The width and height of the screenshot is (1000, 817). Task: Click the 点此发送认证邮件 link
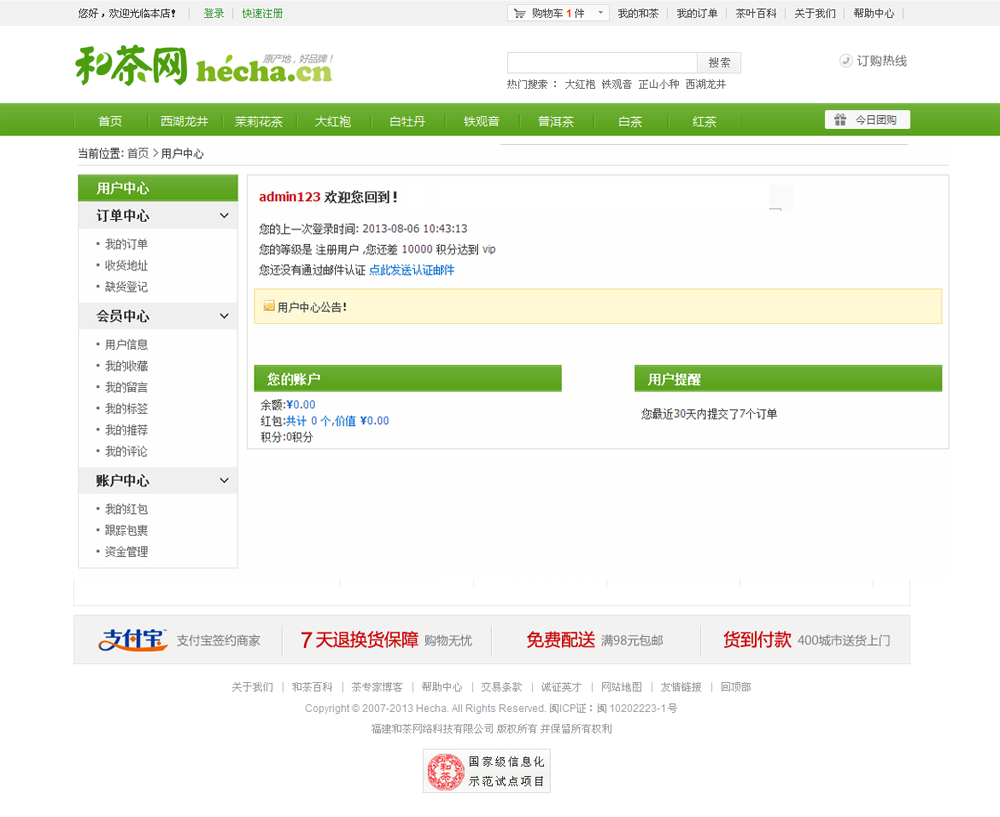pyautogui.click(x=411, y=270)
